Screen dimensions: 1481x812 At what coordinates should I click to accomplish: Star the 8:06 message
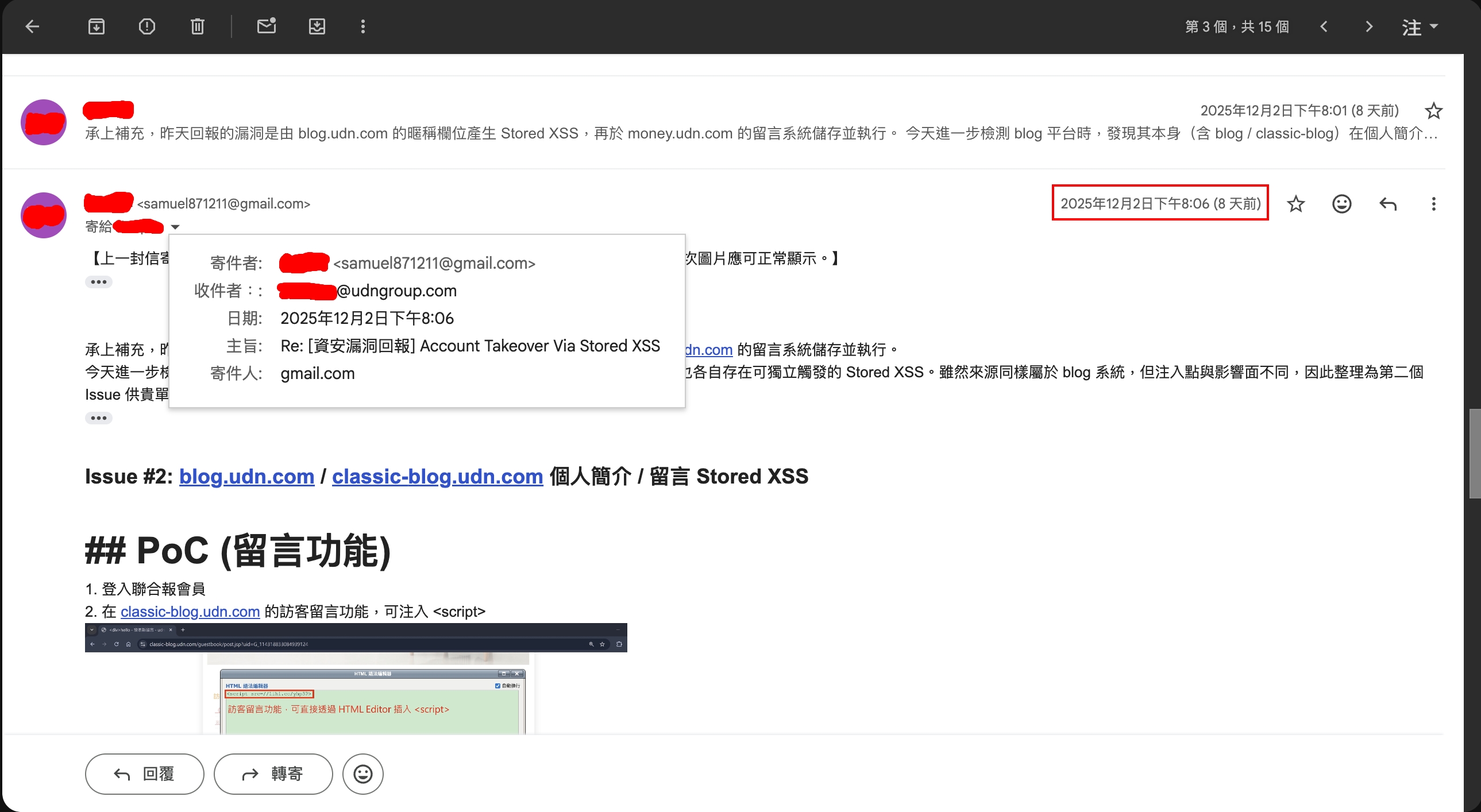tap(1295, 203)
